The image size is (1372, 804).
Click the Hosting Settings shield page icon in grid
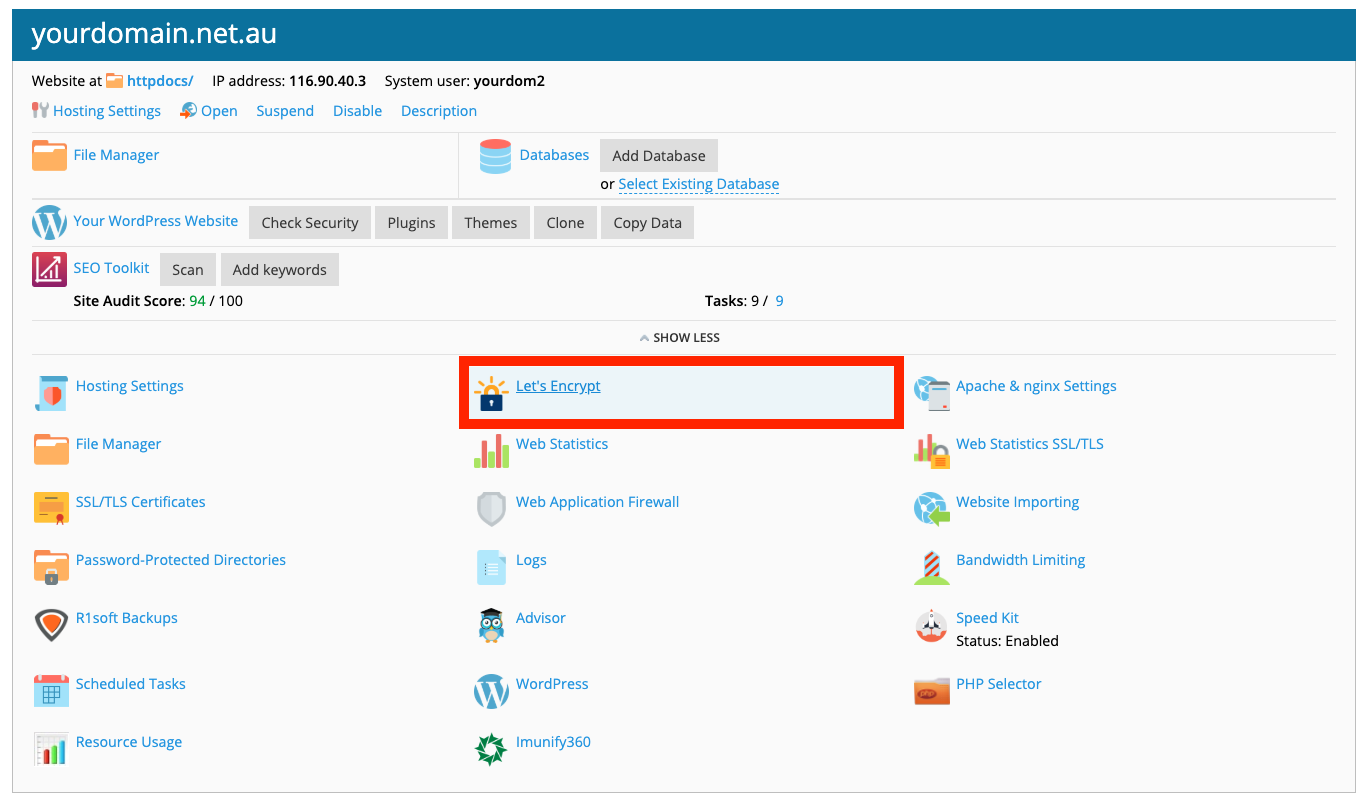coord(51,393)
